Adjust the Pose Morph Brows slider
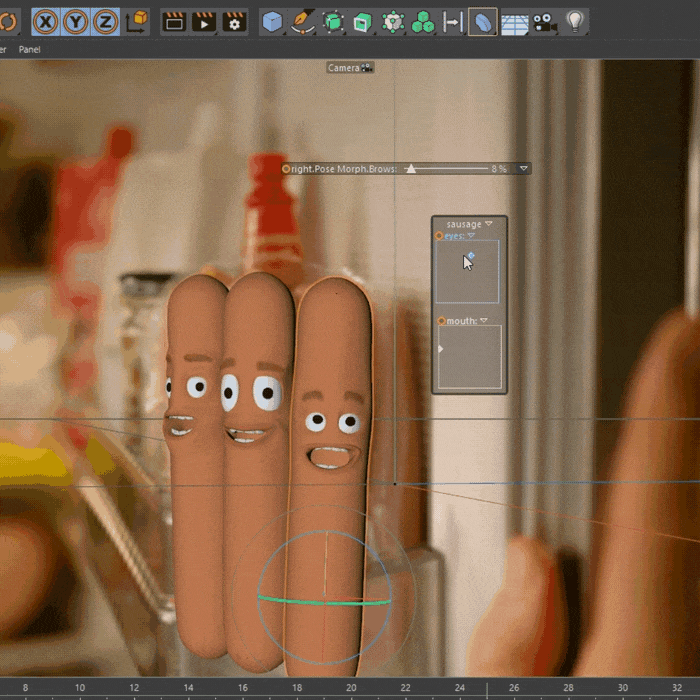The width and height of the screenshot is (700, 700). (446, 169)
